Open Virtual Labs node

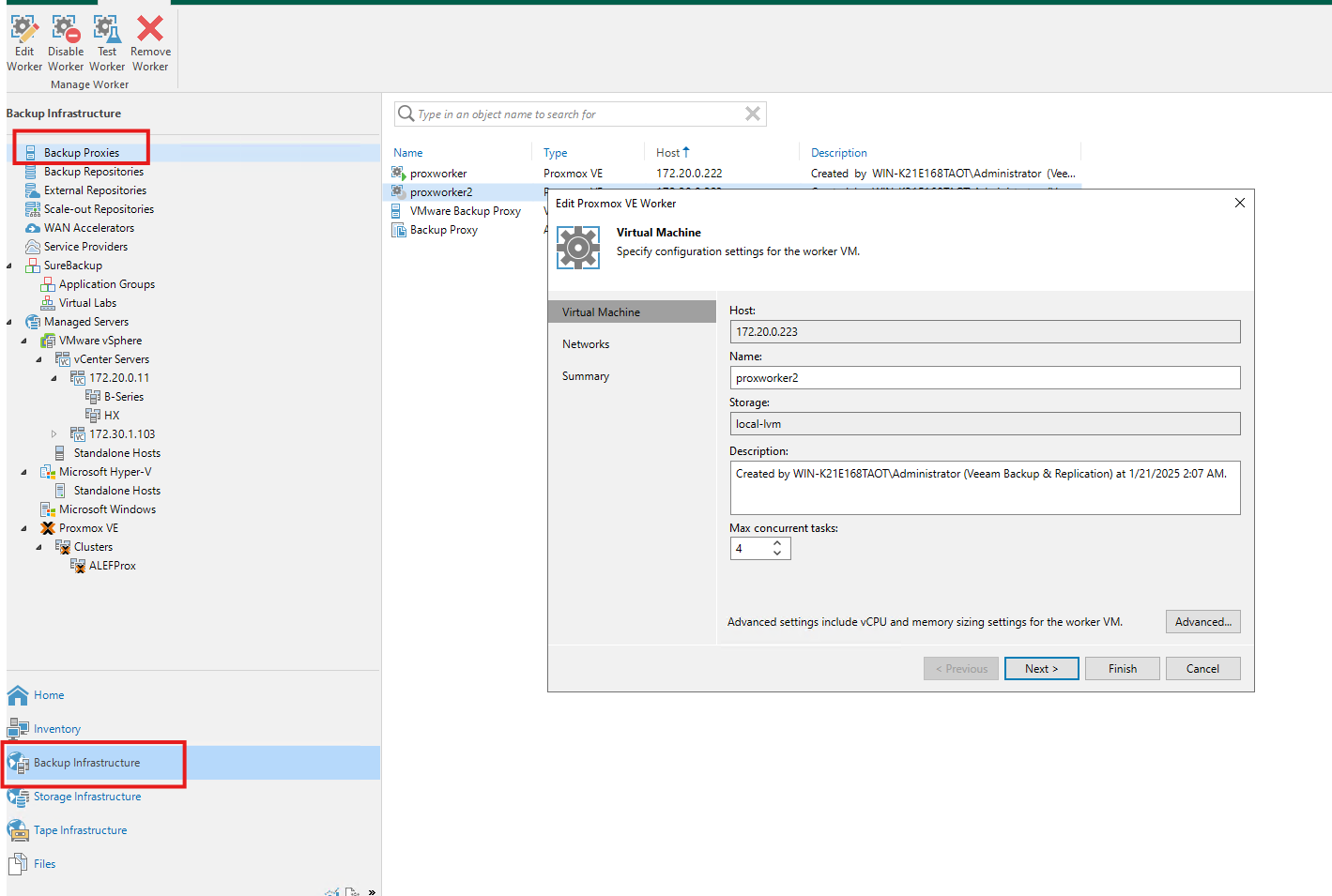coord(87,303)
